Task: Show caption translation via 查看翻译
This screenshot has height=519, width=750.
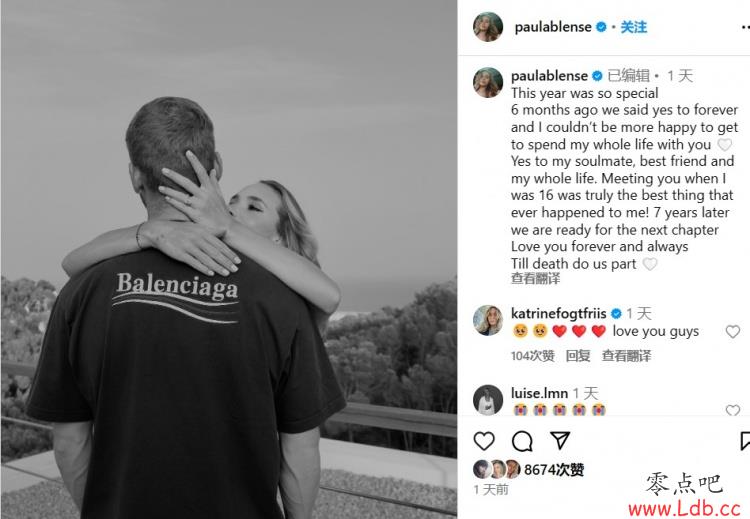Action: [x=535, y=278]
